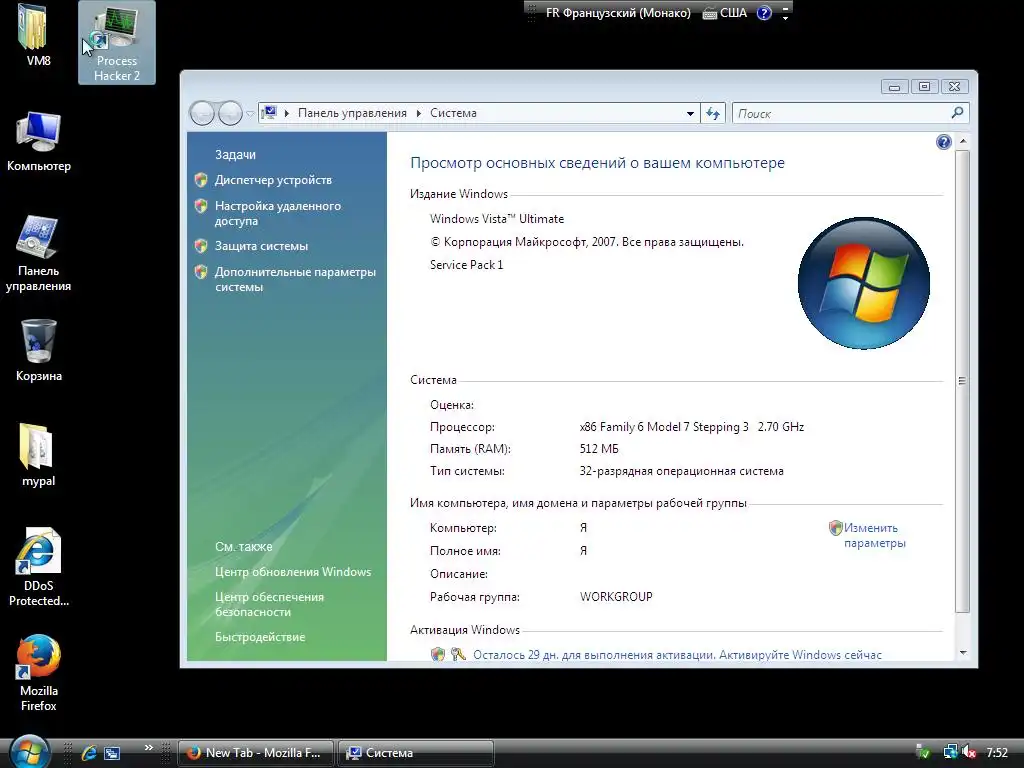
Task: Click the Windows Start orb
Action: (x=29, y=752)
